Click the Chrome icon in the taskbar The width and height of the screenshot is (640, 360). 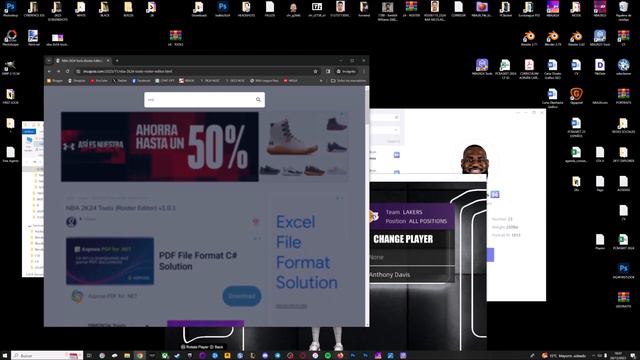tap(140, 356)
